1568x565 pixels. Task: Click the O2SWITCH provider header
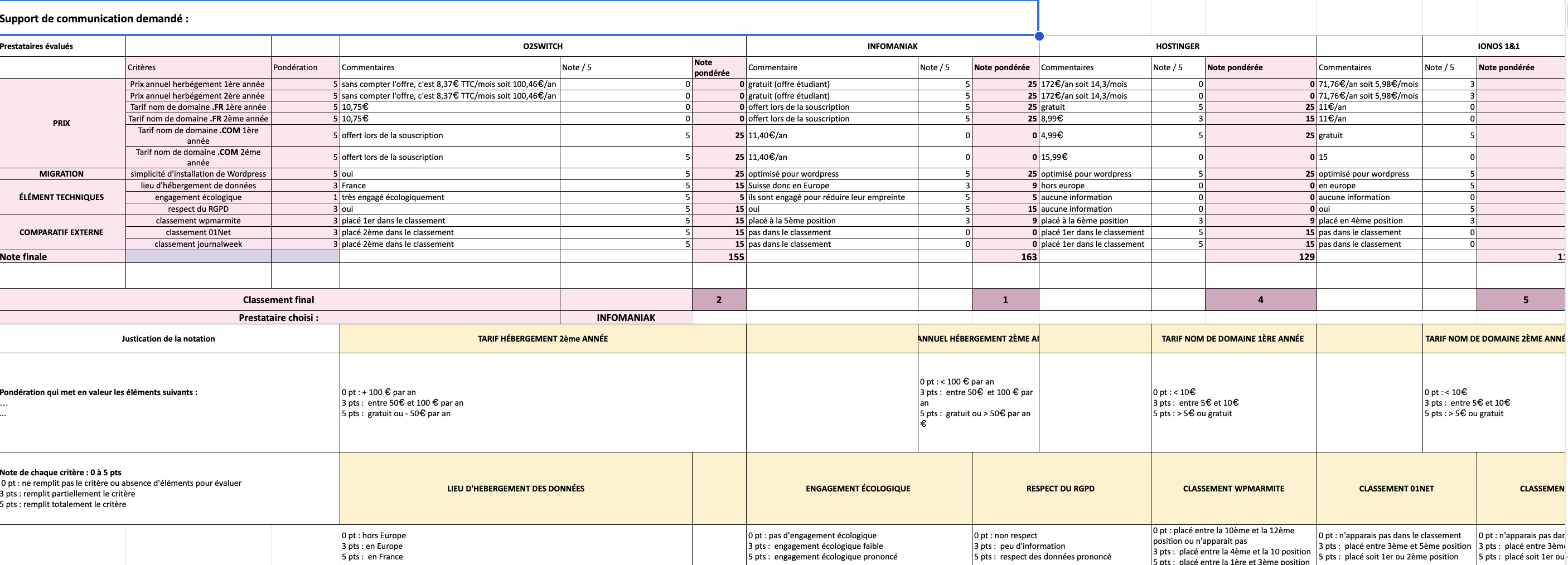543,46
